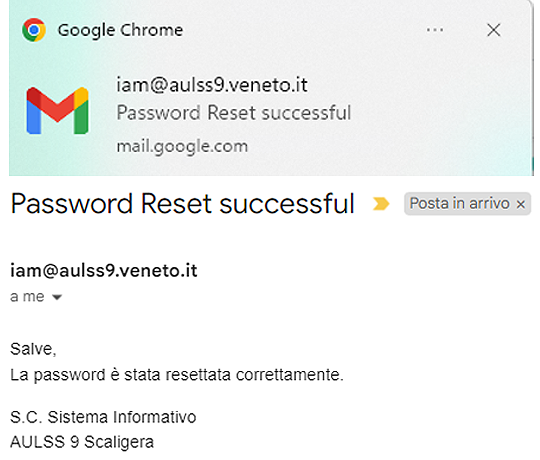This screenshot has width=540, height=460.
Task: Open the notification three-dot options menu
Action: pos(435,30)
